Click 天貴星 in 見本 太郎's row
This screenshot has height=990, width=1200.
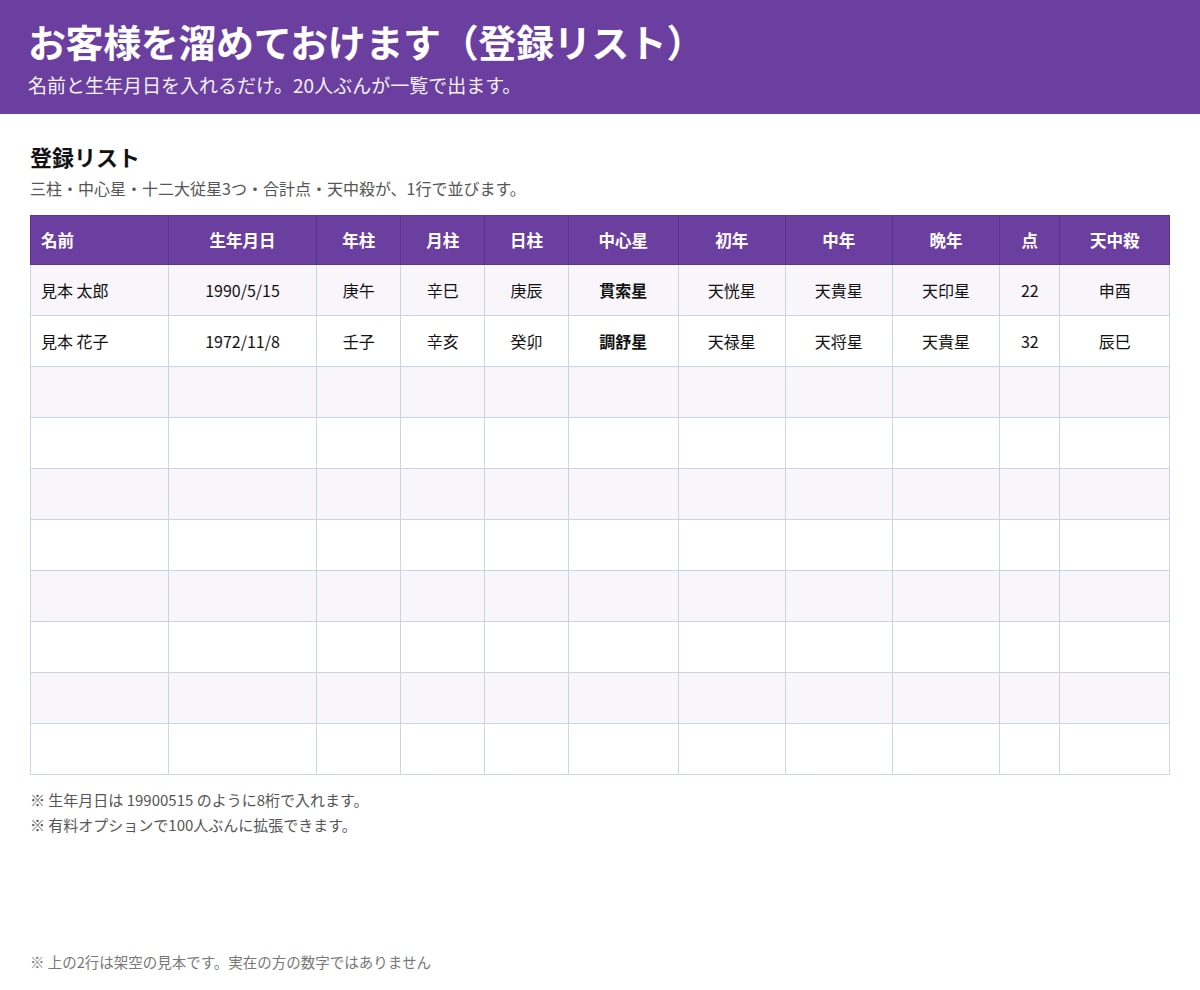tap(838, 291)
